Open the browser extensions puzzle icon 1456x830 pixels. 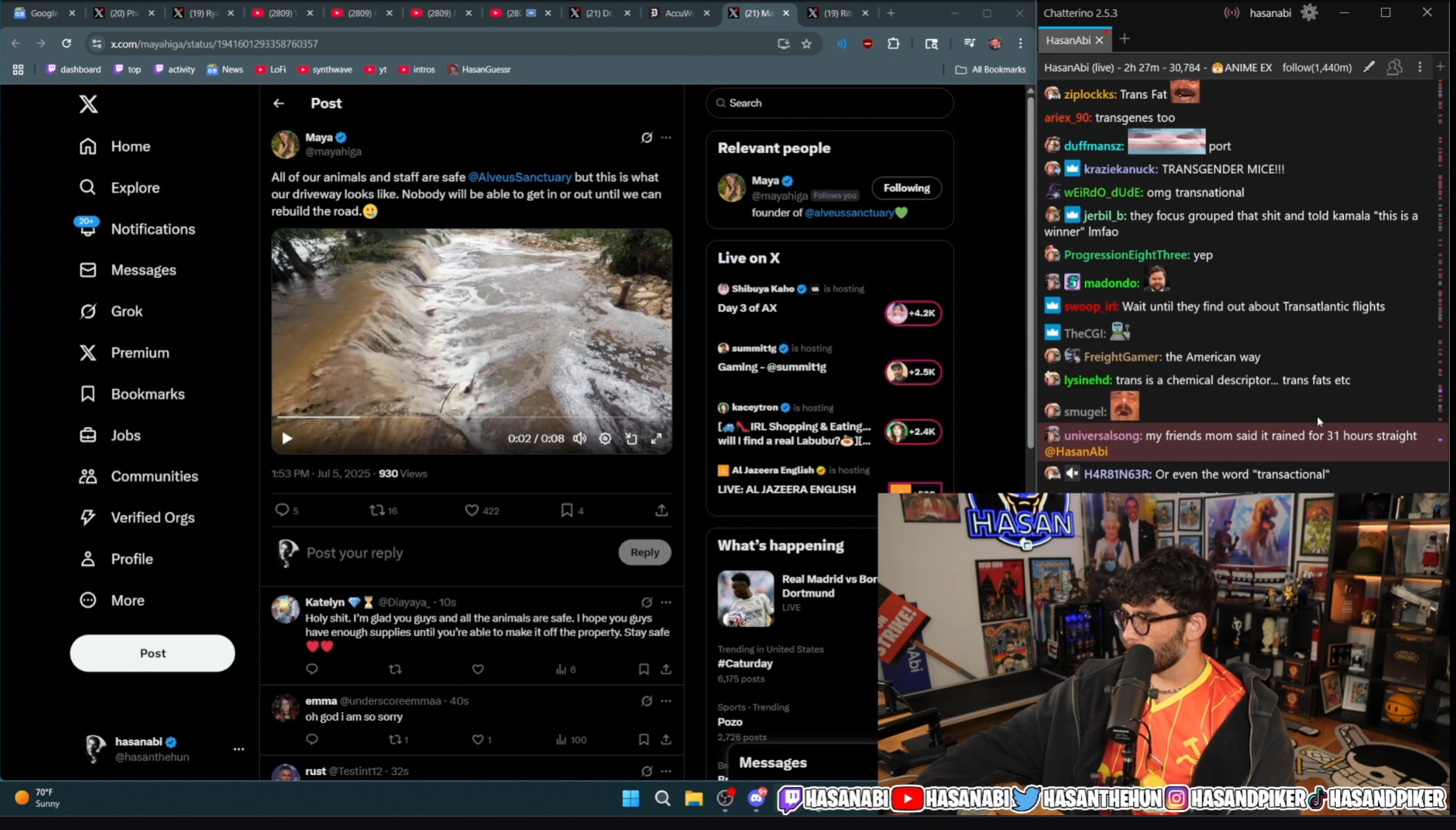[x=893, y=43]
